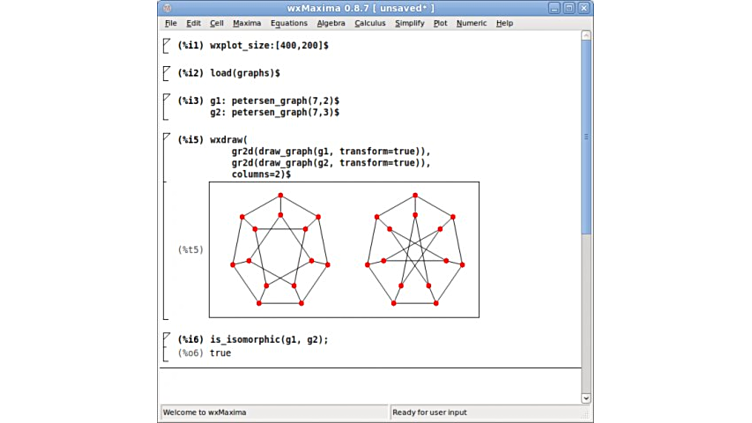
Task: Maximize the wxMaxima window
Action: coord(569,8)
